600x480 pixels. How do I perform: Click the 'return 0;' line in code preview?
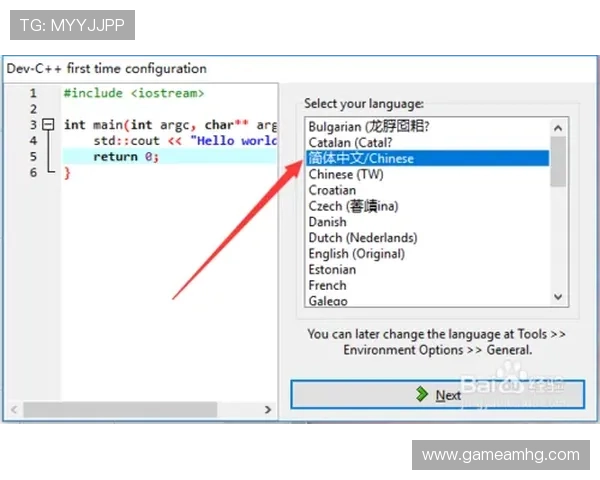(127, 157)
